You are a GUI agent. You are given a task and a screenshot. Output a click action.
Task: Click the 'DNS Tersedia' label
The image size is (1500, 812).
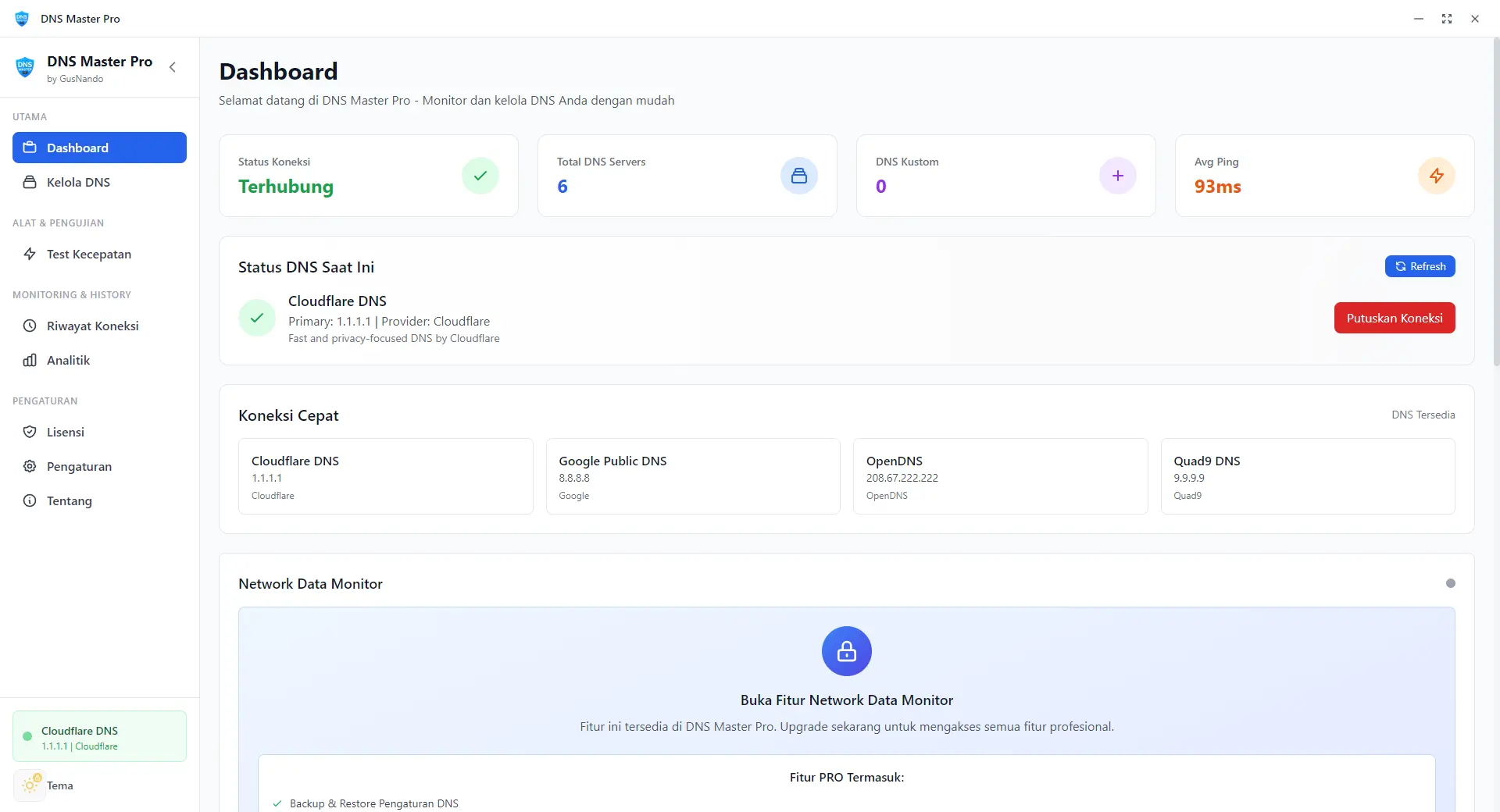click(x=1423, y=415)
